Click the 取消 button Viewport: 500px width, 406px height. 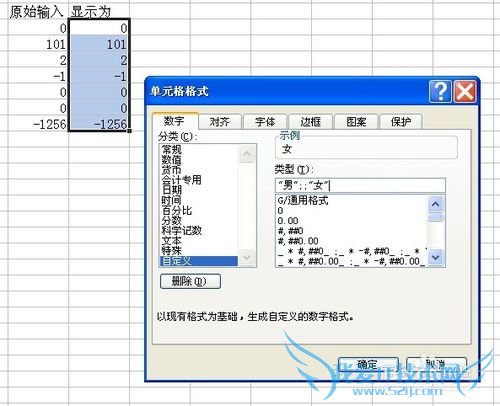(x=436, y=365)
